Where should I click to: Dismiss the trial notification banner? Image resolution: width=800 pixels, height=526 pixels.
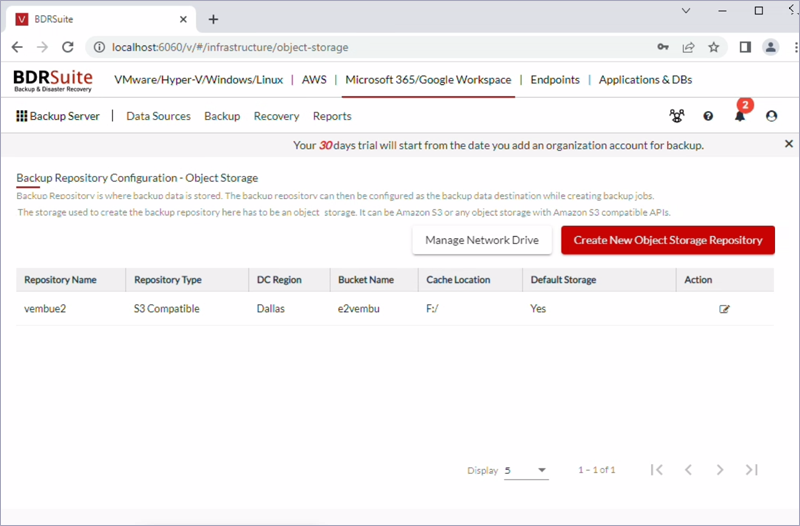click(789, 144)
